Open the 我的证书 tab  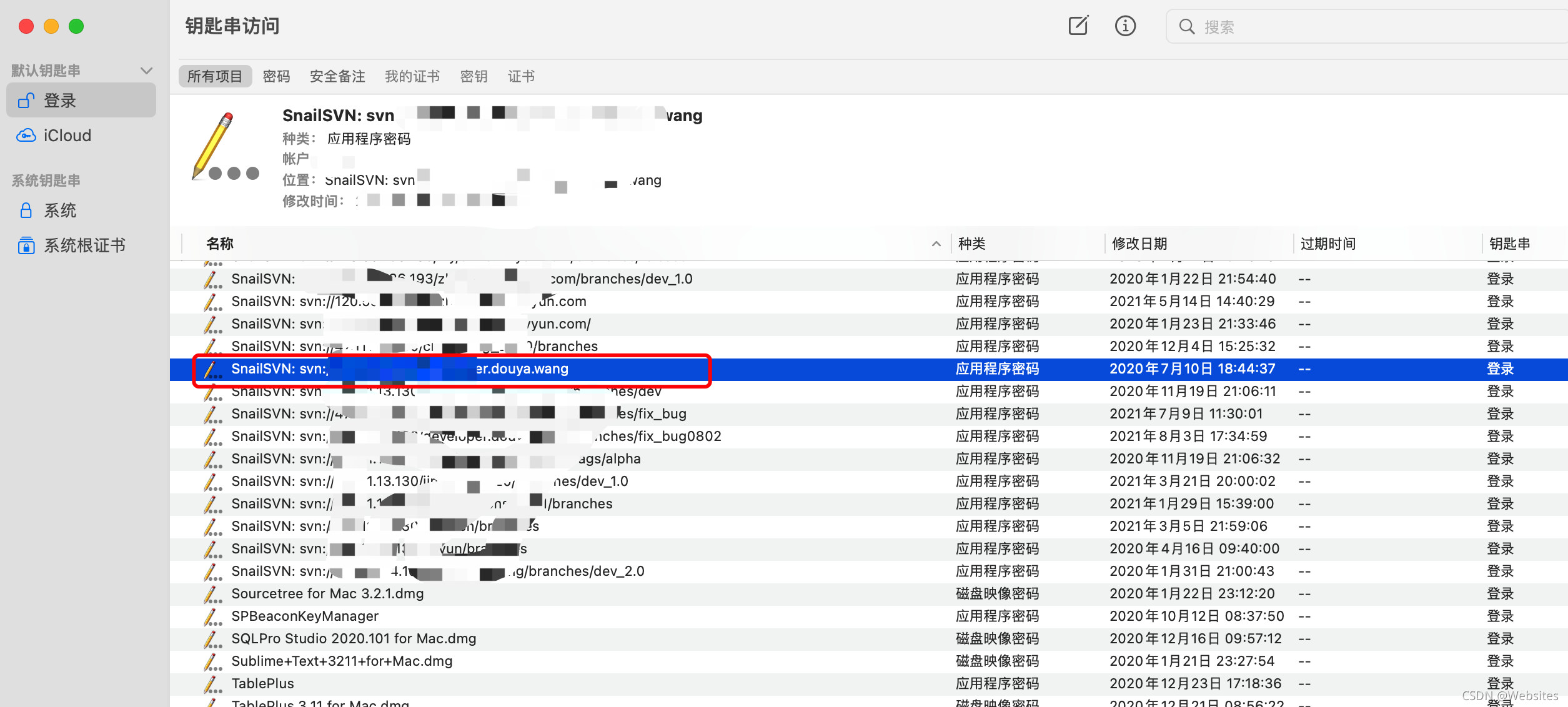point(412,76)
